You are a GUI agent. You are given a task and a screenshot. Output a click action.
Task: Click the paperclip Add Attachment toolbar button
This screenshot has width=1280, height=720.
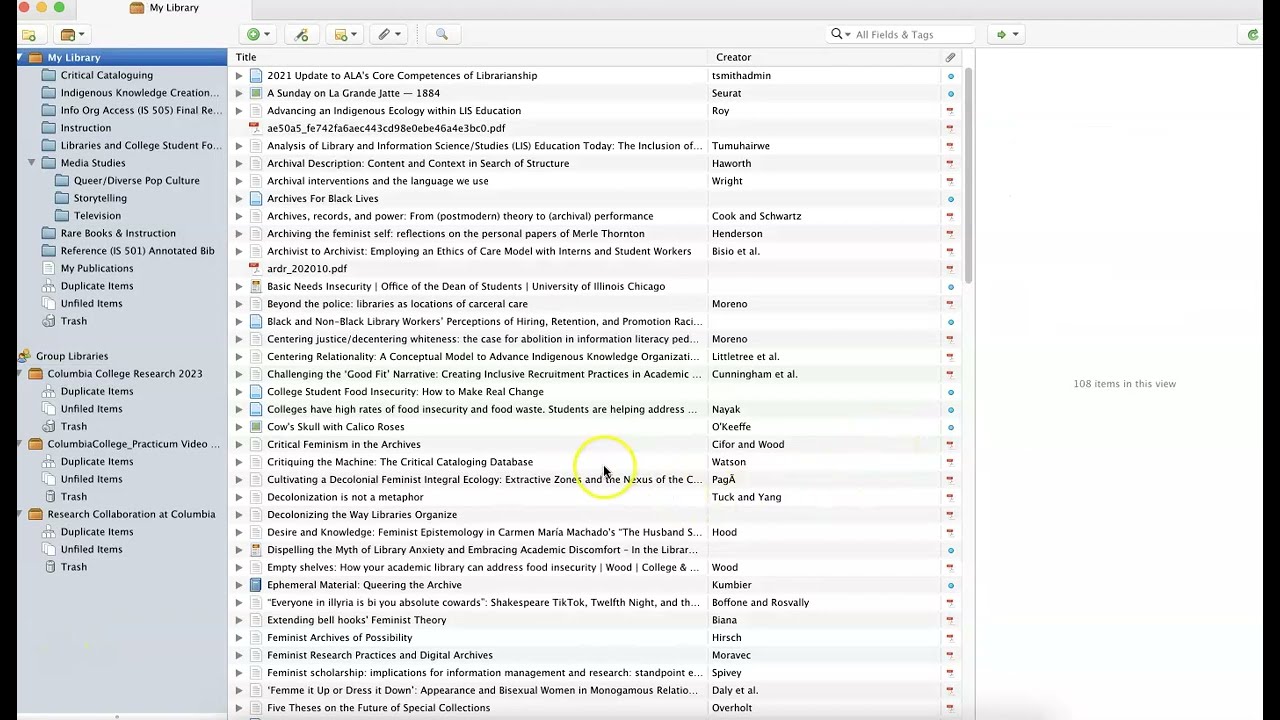389,35
